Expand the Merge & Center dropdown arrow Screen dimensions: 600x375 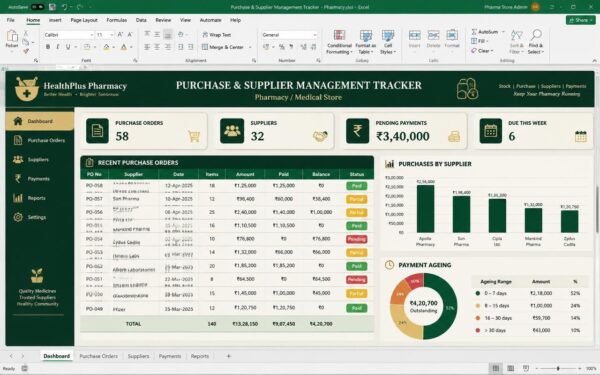click(x=250, y=47)
